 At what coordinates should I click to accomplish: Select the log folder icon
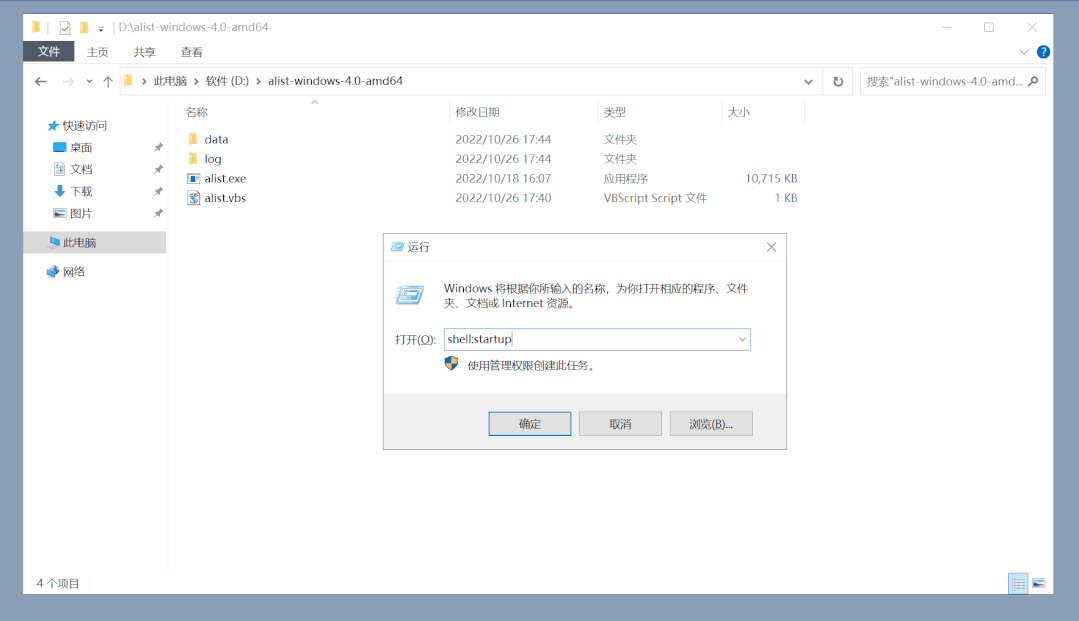click(x=193, y=159)
